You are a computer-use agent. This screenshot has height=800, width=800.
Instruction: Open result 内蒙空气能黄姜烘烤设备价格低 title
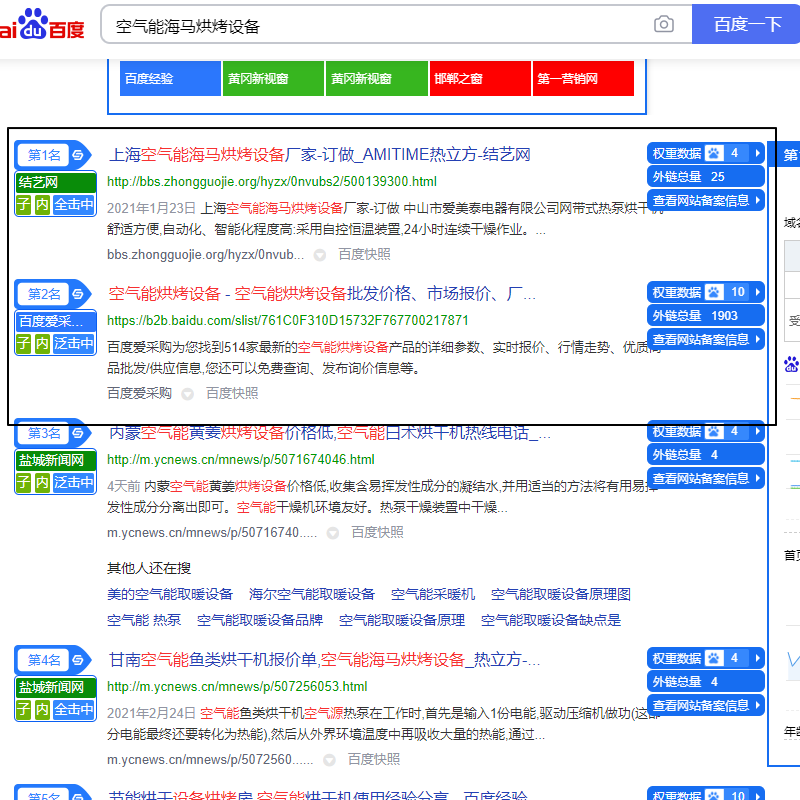click(330, 433)
